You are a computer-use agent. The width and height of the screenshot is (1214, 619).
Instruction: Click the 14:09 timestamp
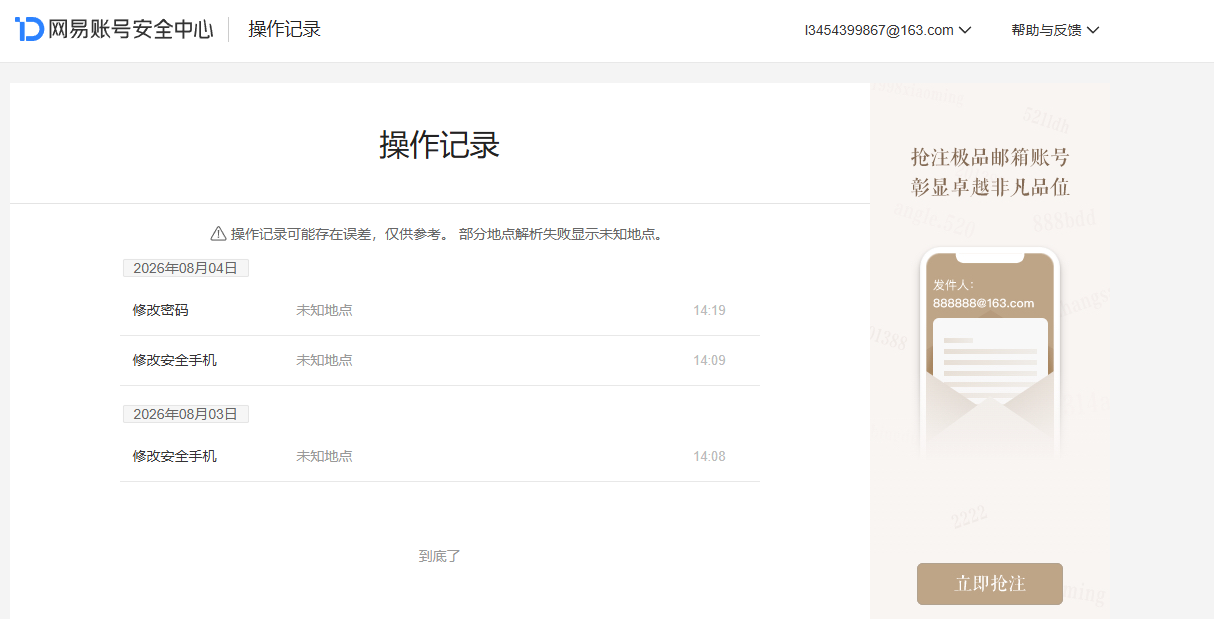point(709,360)
